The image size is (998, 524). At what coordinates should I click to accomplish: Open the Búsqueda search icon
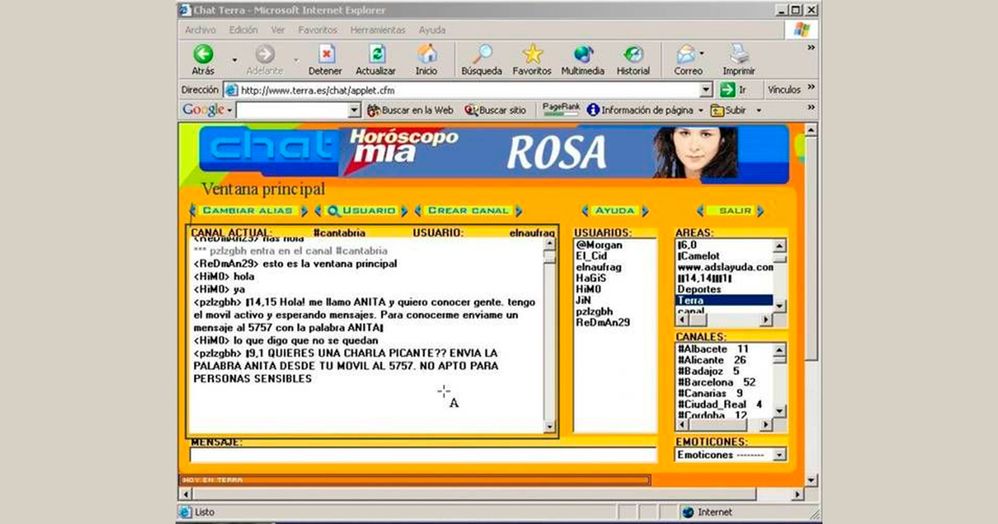point(482,54)
